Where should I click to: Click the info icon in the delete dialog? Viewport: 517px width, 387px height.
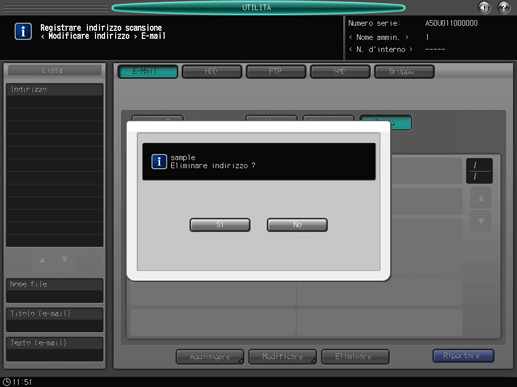point(159,162)
